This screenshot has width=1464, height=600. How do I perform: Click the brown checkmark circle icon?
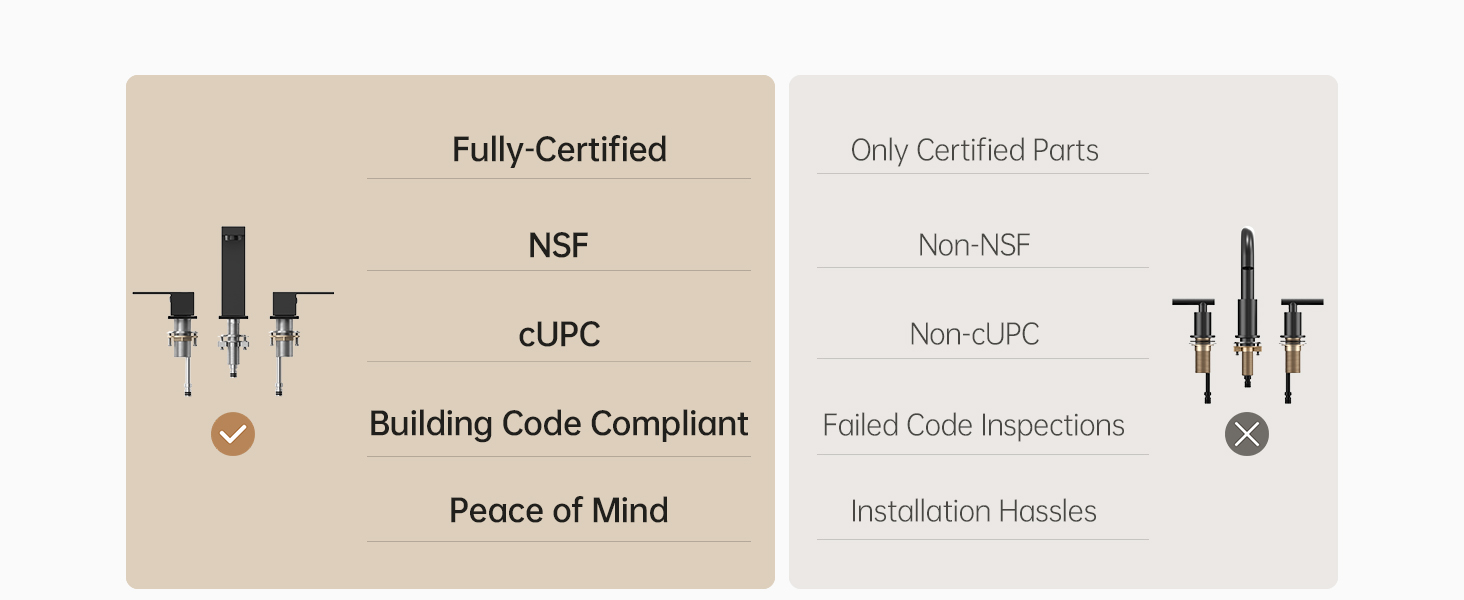click(x=233, y=434)
